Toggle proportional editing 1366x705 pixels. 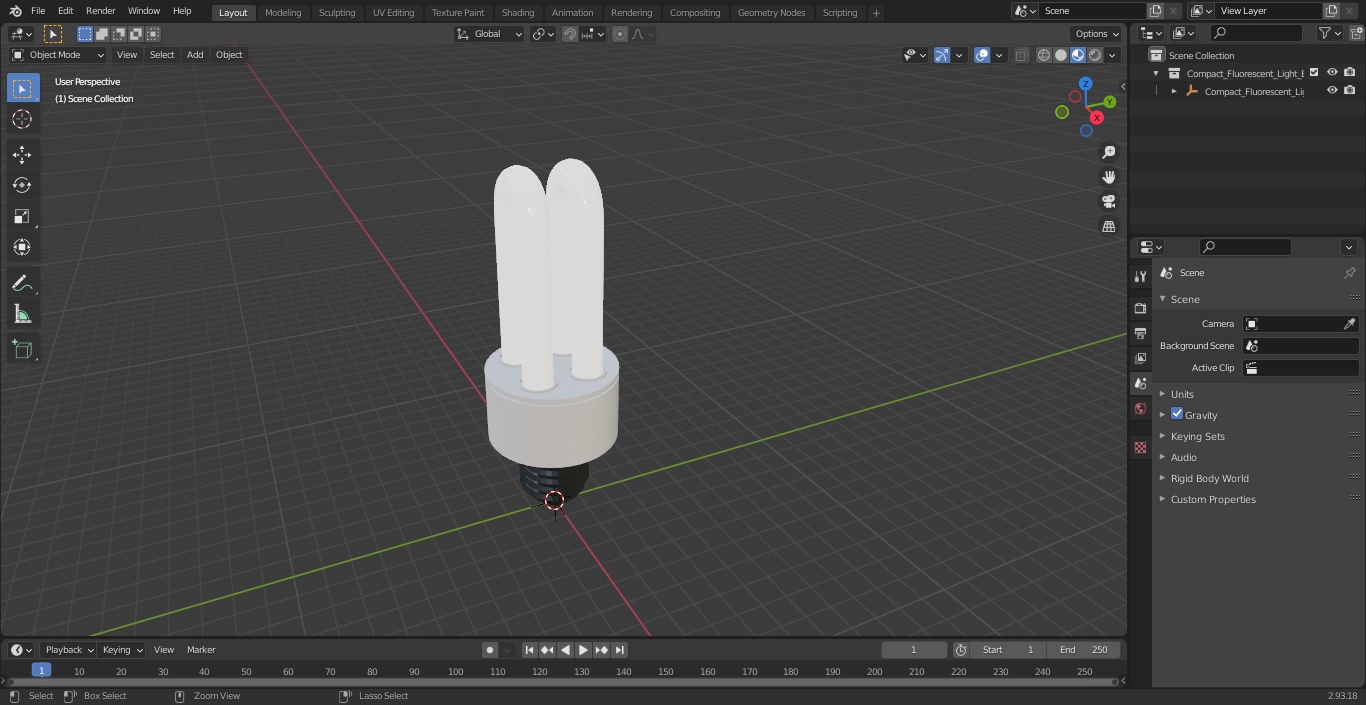pyautogui.click(x=620, y=34)
